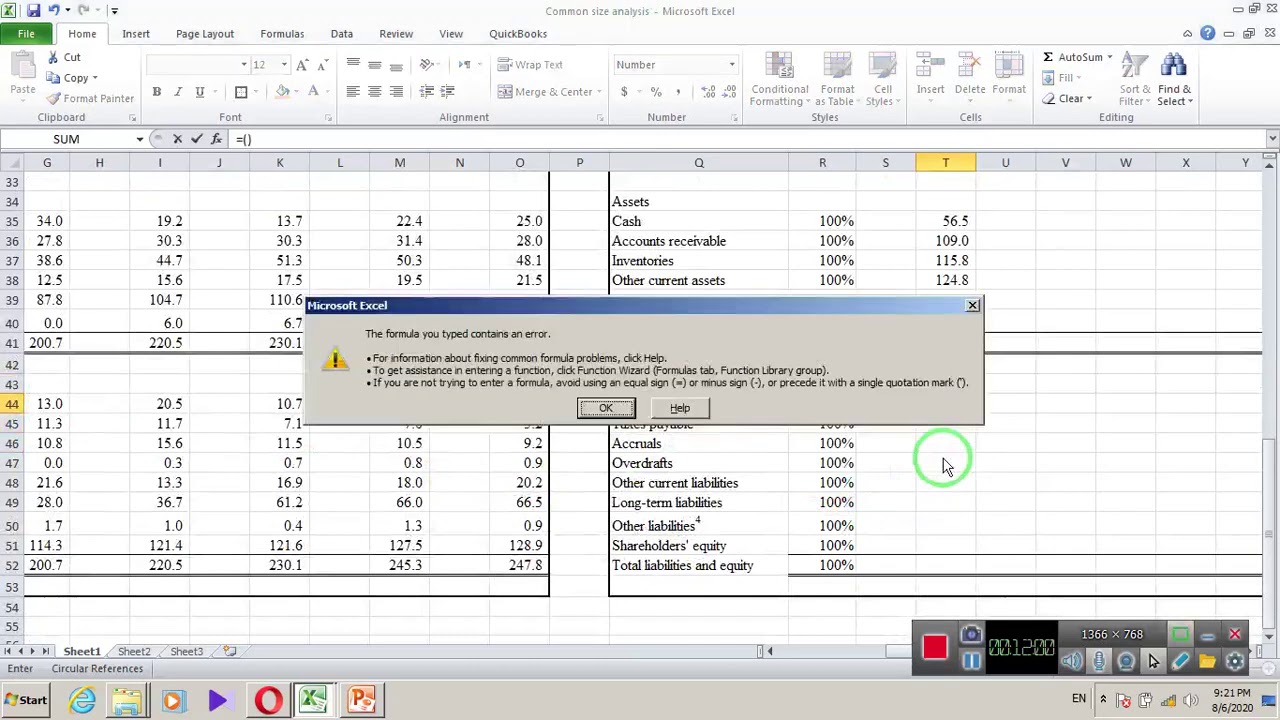The height and width of the screenshot is (720, 1280).
Task: Click the formula bar Enter checkmark
Action: (x=197, y=139)
